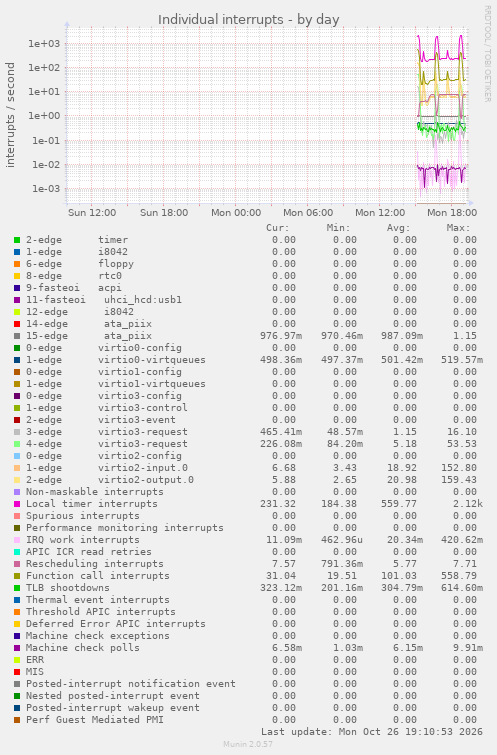Click the 159.43 max value
This screenshot has width=497, height=755.
[459, 480]
